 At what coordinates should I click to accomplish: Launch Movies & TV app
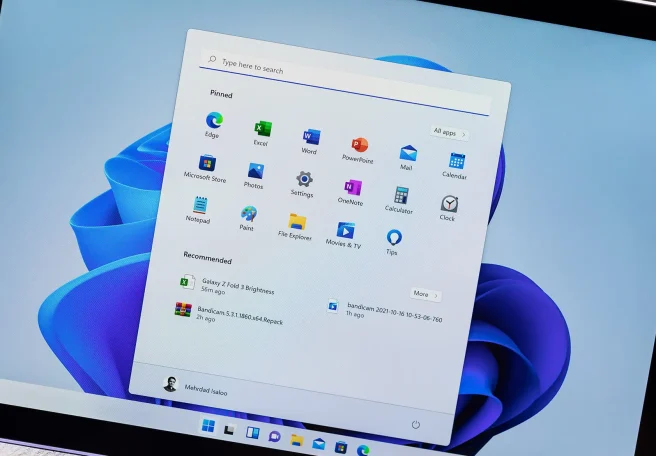click(x=344, y=235)
